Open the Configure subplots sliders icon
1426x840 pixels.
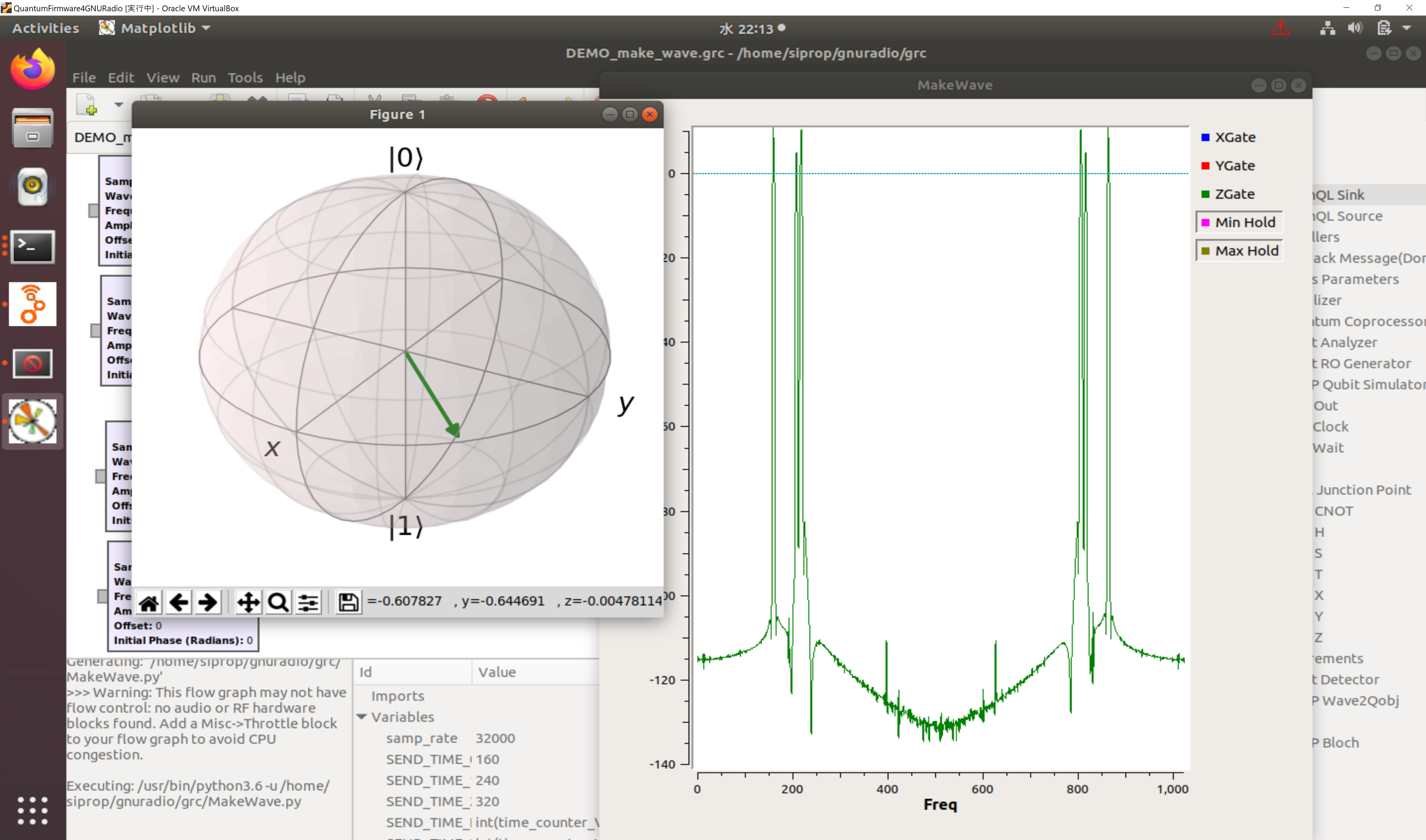[308, 602]
